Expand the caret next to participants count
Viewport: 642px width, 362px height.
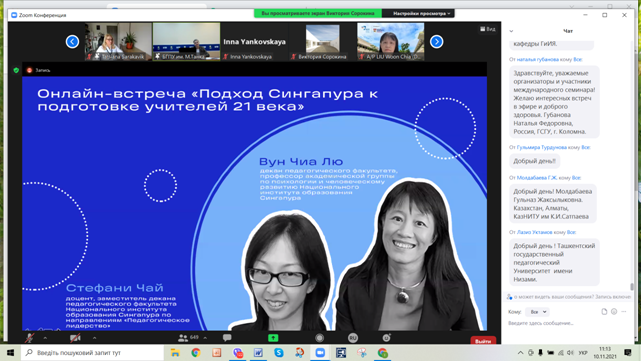coord(205,338)
